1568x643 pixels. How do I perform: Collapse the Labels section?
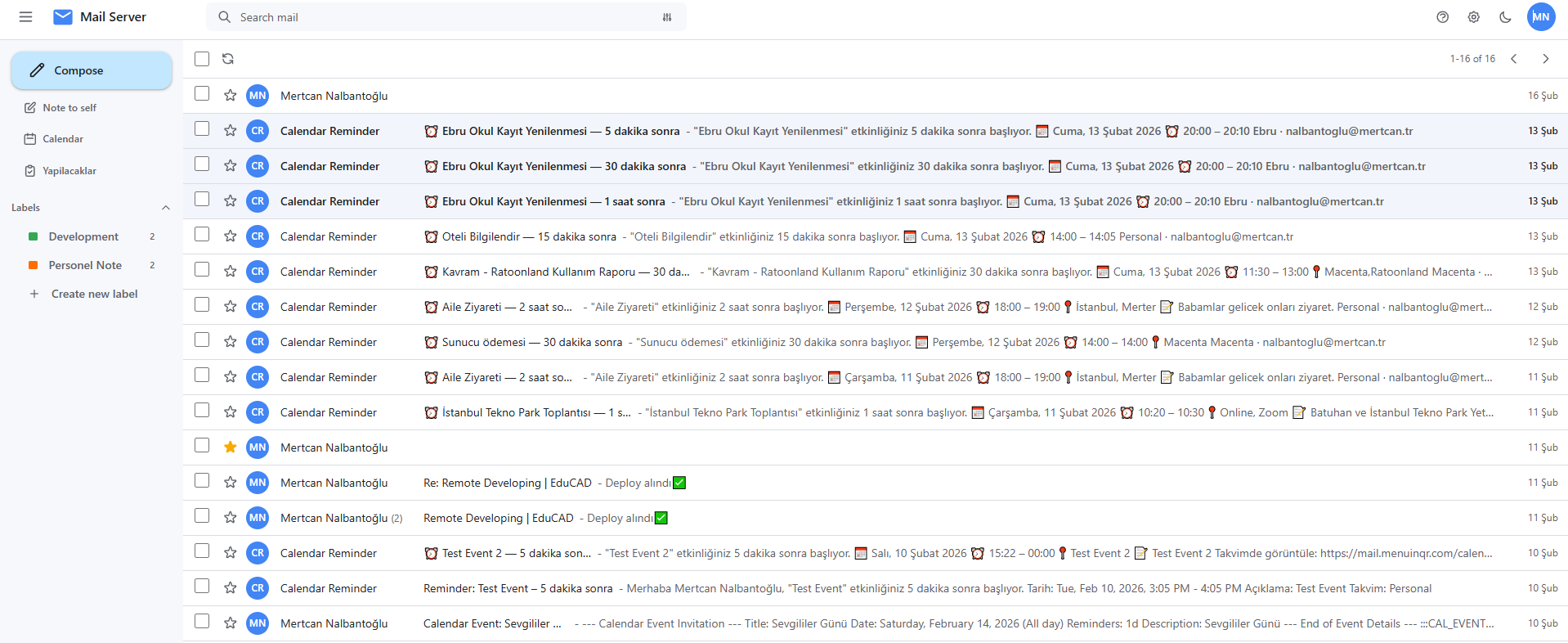click(166, 208)
